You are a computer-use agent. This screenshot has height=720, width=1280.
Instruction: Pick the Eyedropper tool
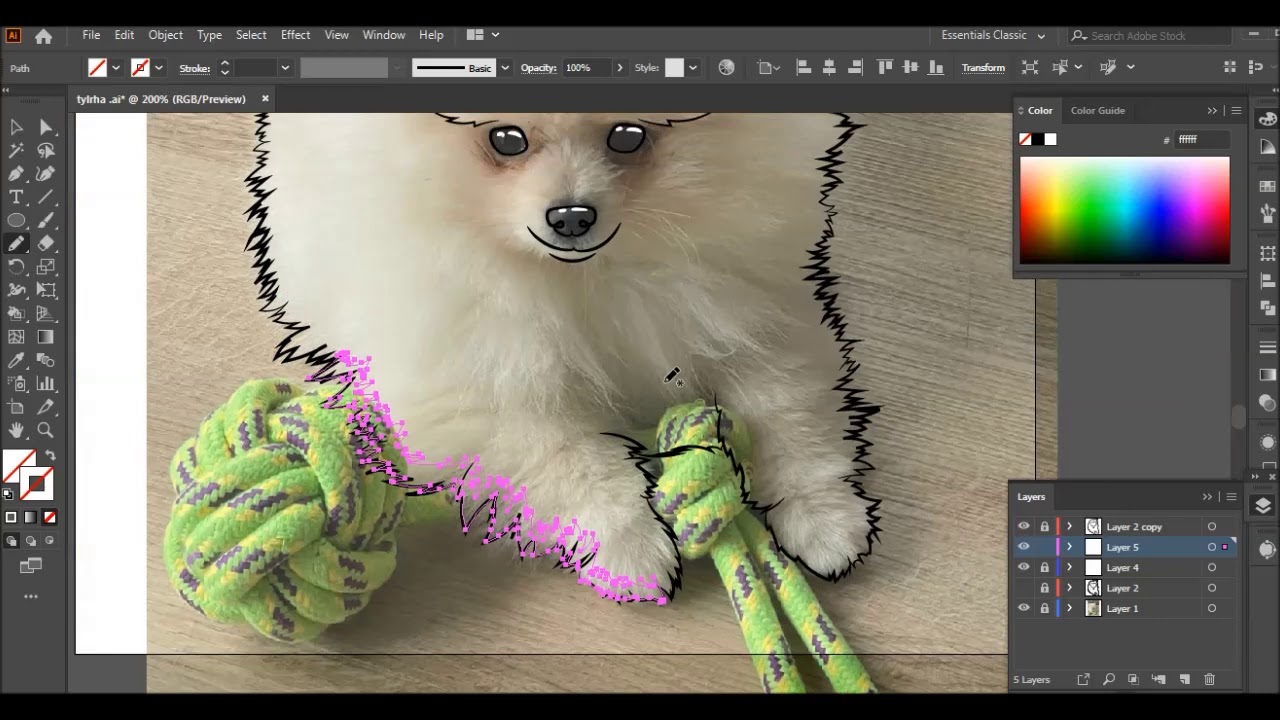[16, 360]
